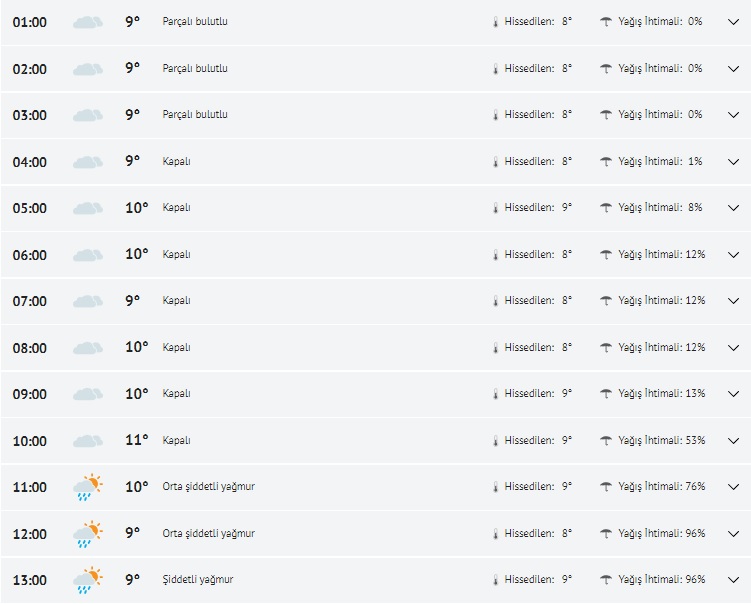Click the cloud icon for 06:00

pyautogui.click(x=88, y=255)
